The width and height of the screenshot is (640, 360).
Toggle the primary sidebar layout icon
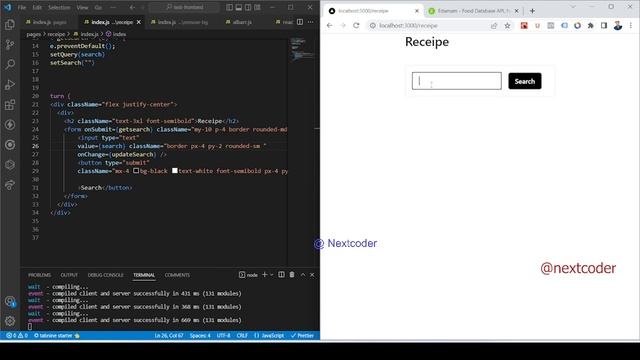click(229, 7)
